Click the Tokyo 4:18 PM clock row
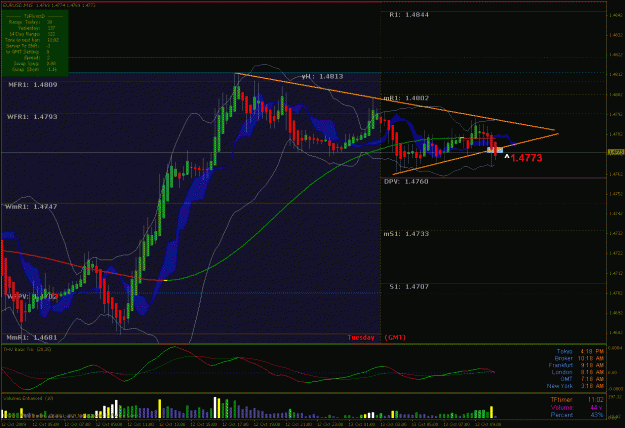This screenshot has width=625, height=428. pos(580,351)
